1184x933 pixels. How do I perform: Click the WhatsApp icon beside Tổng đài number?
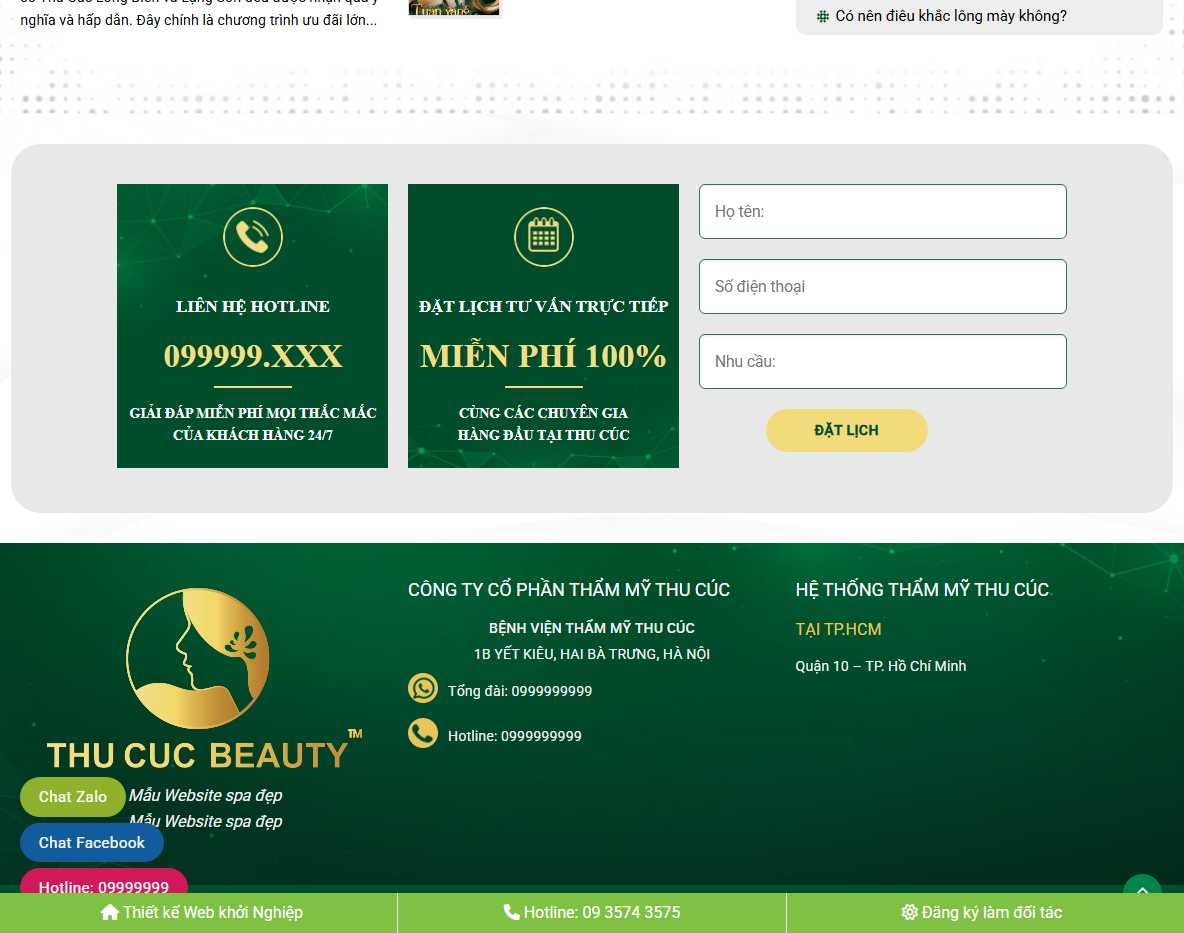422,688
